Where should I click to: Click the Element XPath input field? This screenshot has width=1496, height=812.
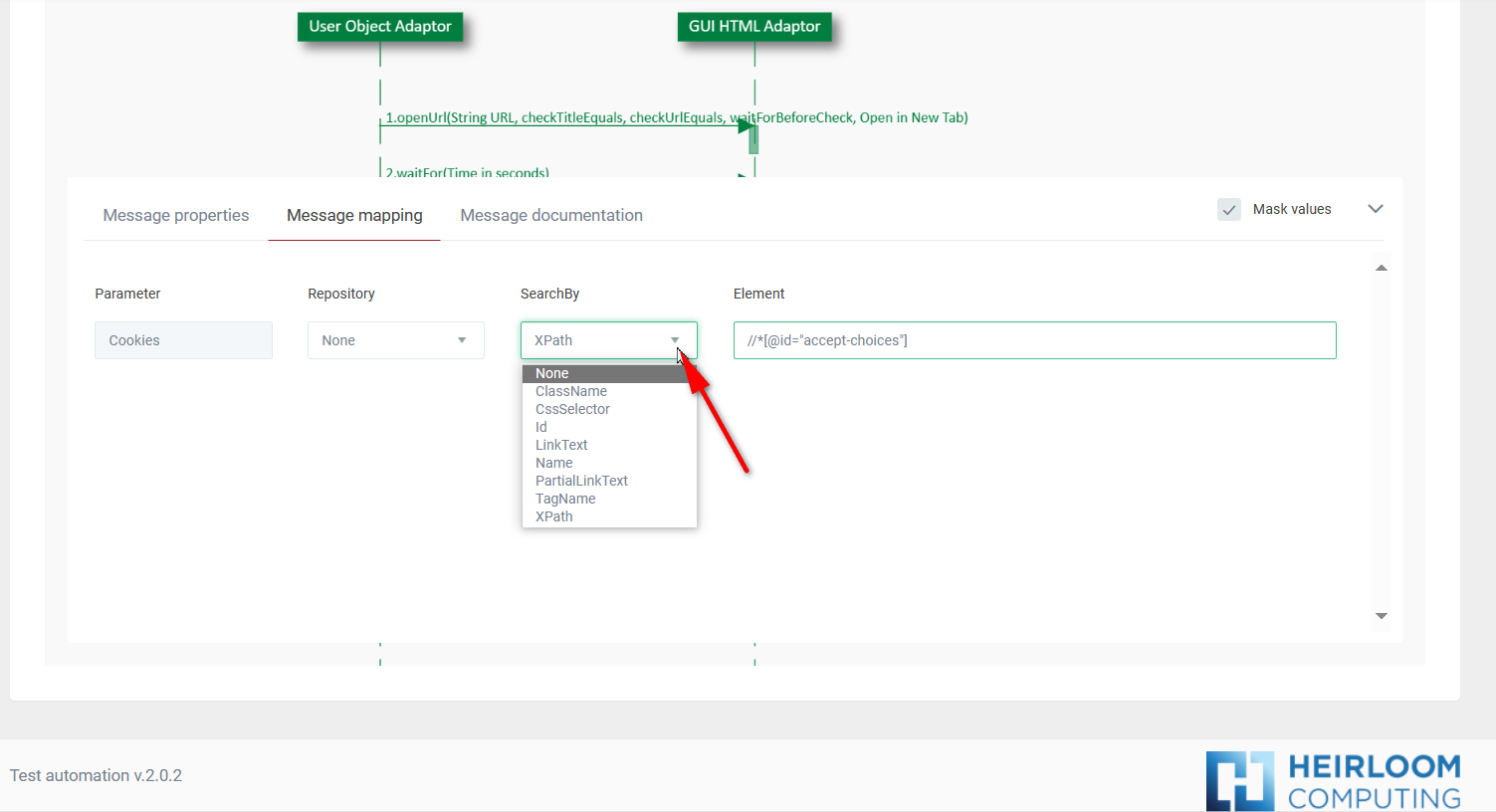click(x=1035, y=340)
